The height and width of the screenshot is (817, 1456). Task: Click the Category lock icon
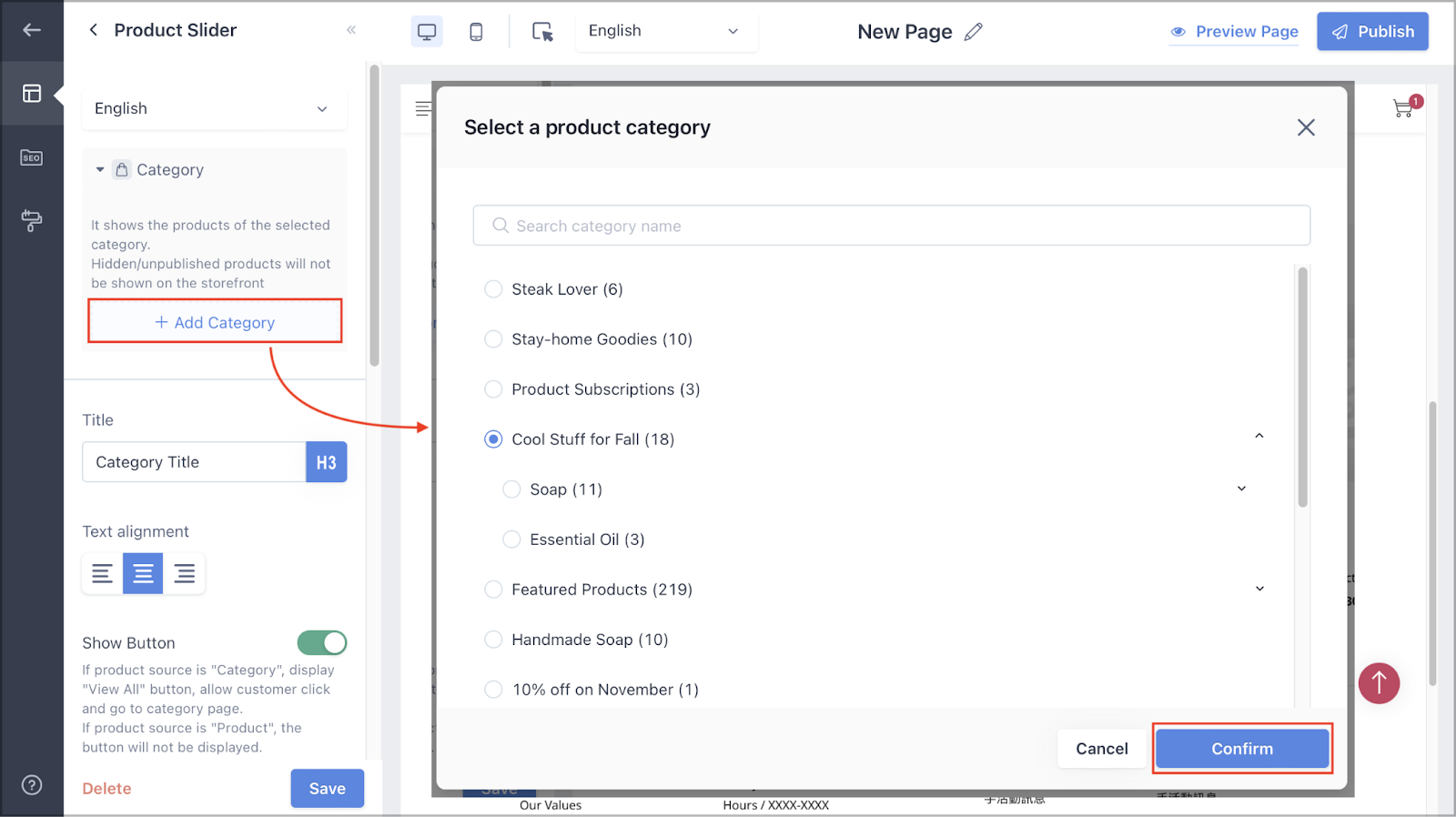click(x=121, y=170)
